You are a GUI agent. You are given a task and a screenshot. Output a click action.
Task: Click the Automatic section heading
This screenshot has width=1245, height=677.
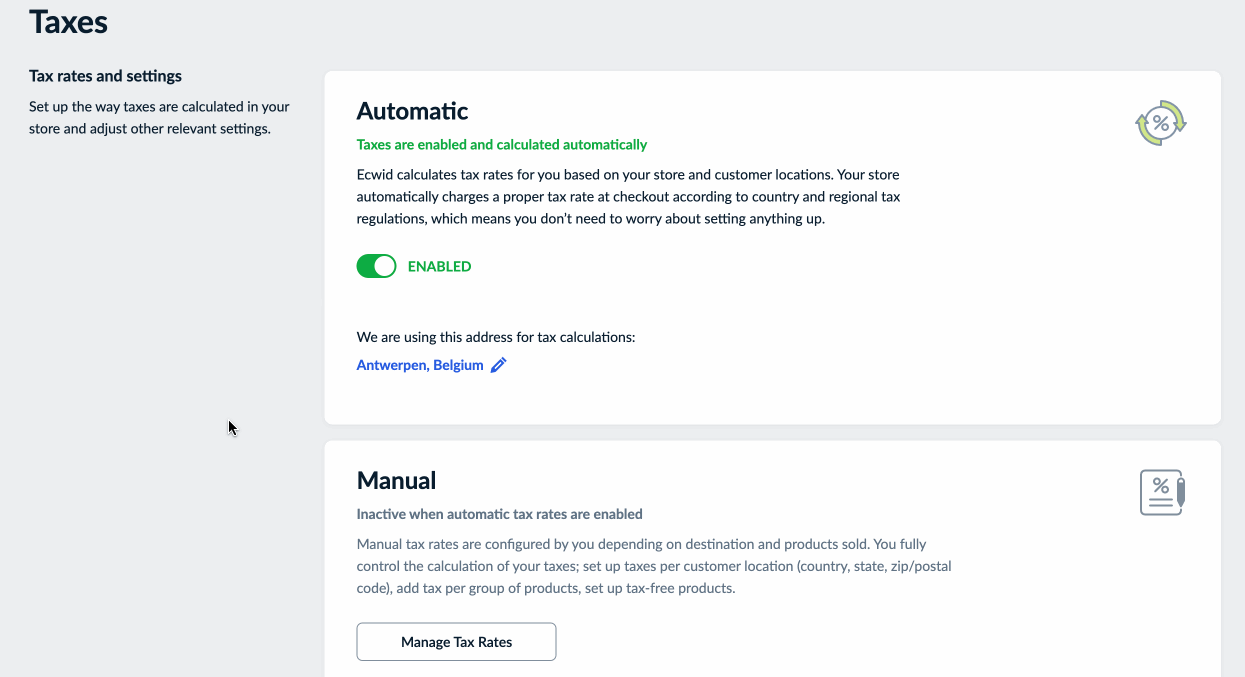[412, 111]
